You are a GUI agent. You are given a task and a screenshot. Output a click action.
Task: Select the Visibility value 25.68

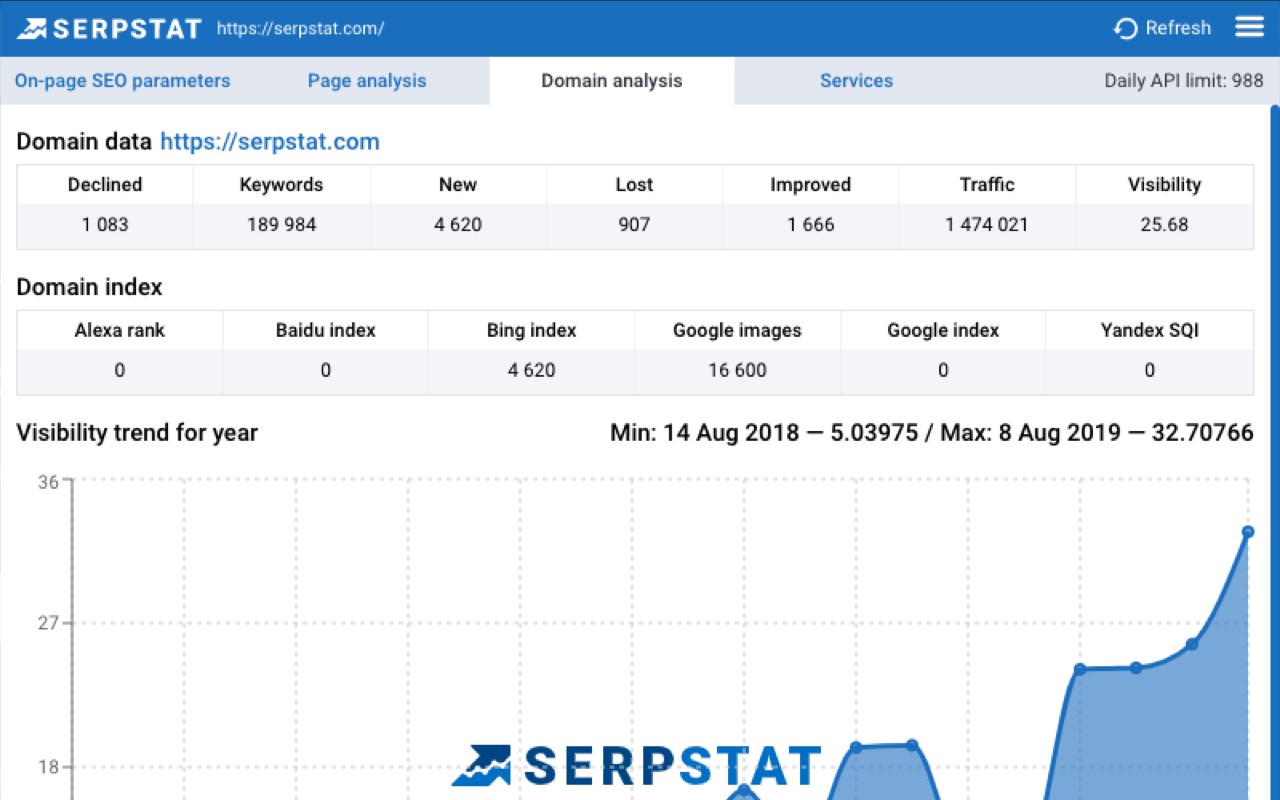pos(1164,225)
